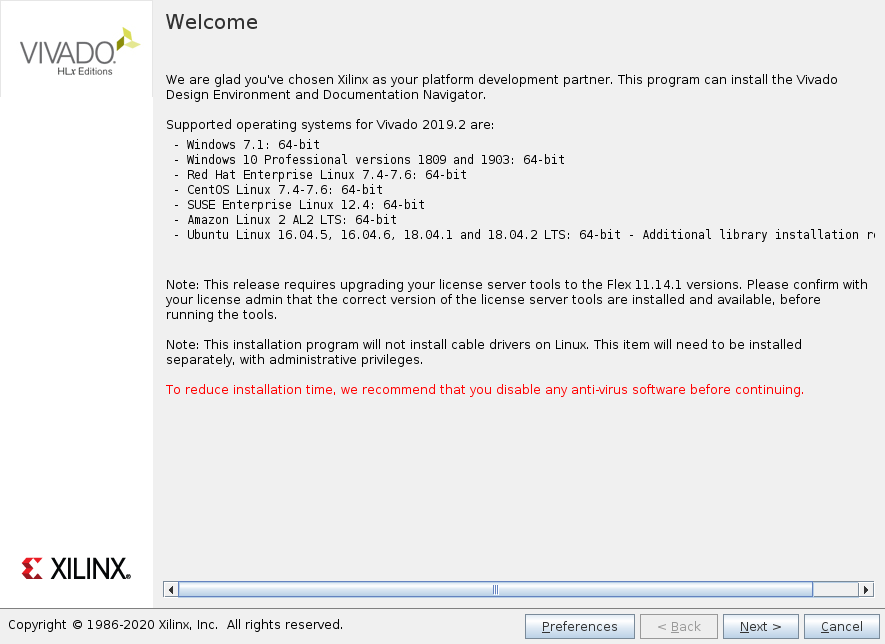Click 'Supported operating systems for Vivado 2019.2' text
The height and width of the screenshot is (644, 885).
[330, 125]
